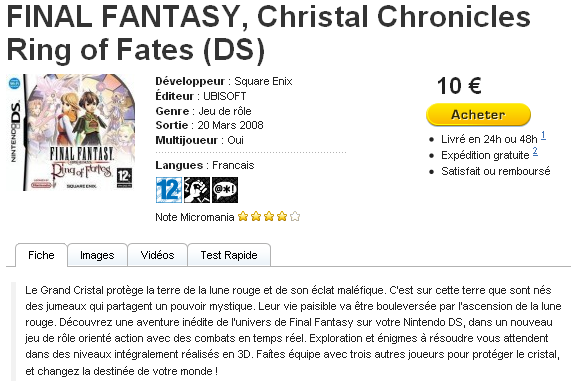This screenshot has height=381, width=574.
Task: Click the third Micromania rating star
Action: 269,217
